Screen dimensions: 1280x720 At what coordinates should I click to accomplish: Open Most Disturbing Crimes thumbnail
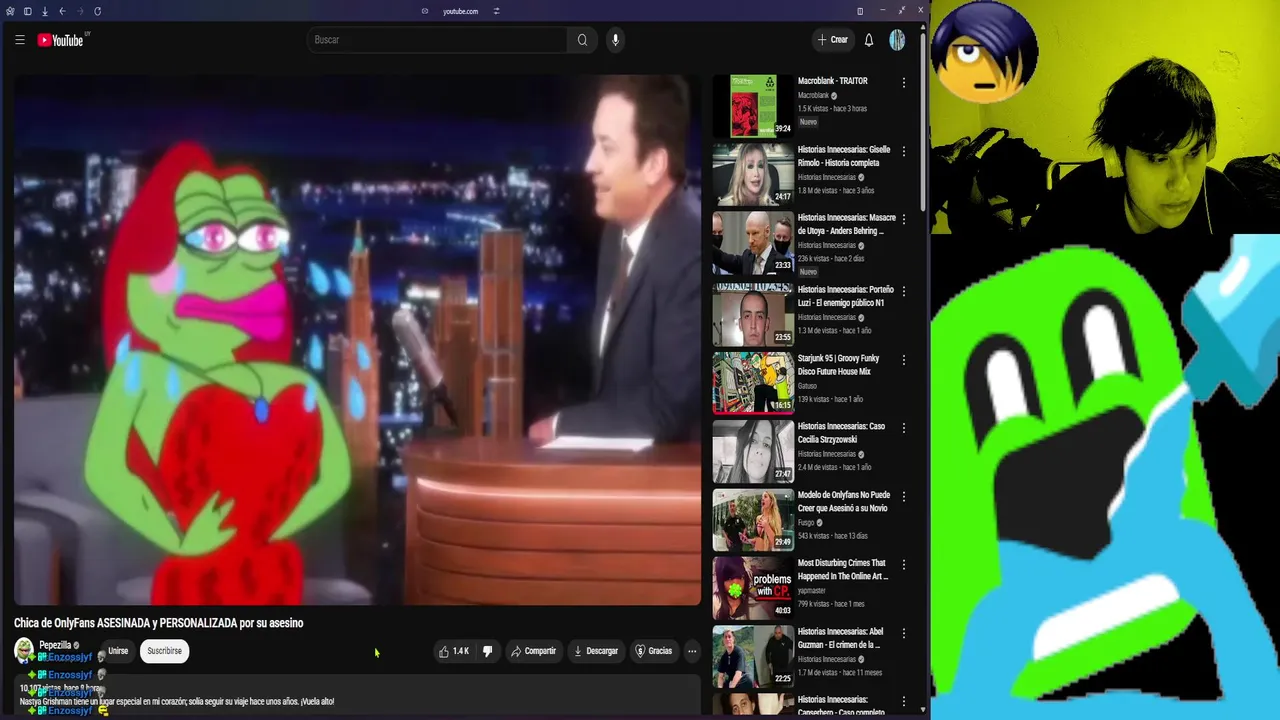(x=753, y=588)
